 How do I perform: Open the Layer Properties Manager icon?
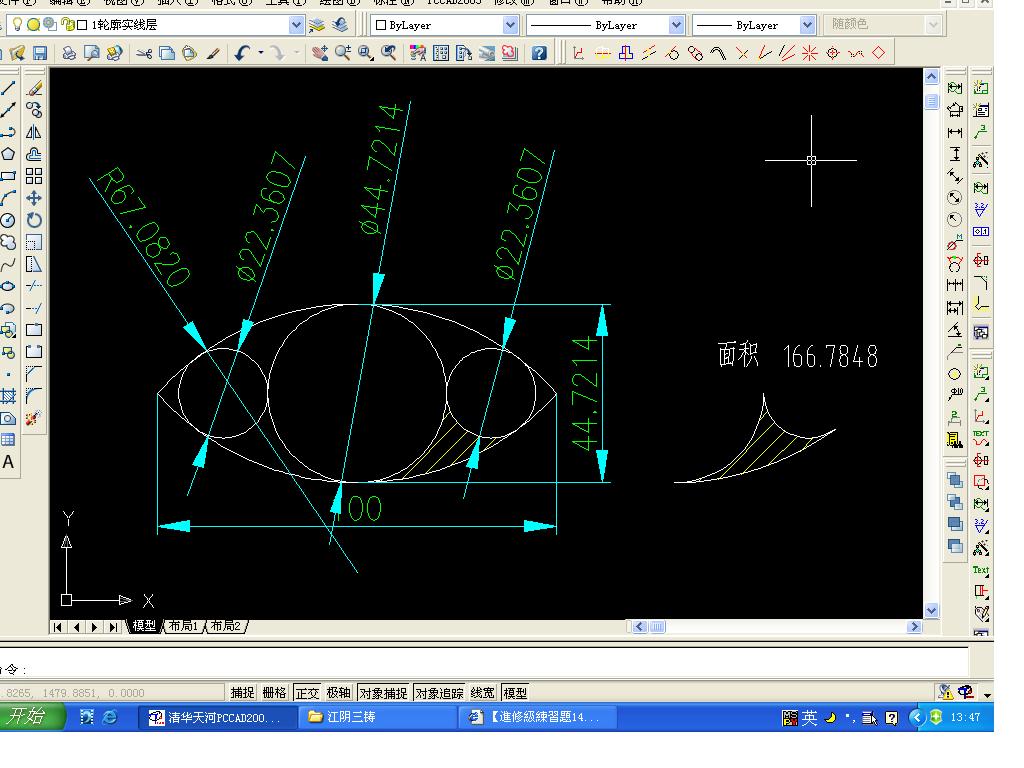pos(317,25)
